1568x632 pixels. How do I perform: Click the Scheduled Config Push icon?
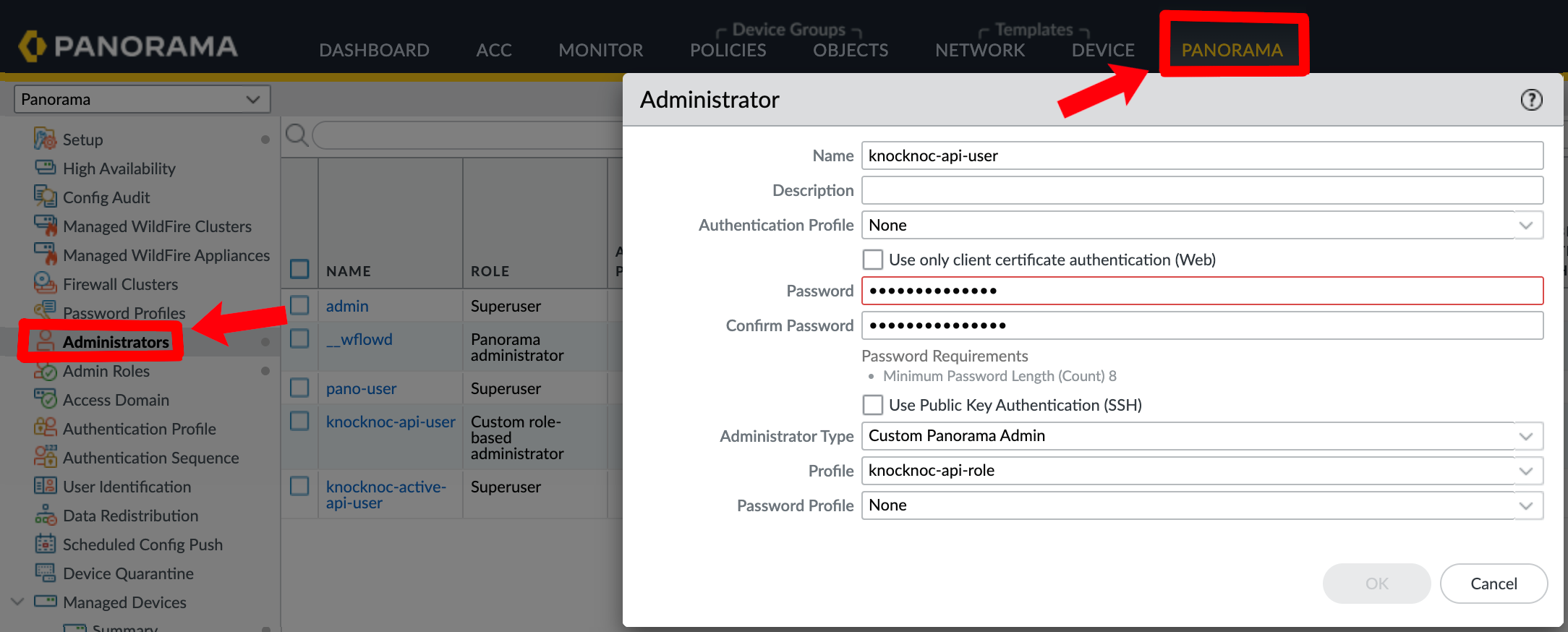click(x=45, y=544)
